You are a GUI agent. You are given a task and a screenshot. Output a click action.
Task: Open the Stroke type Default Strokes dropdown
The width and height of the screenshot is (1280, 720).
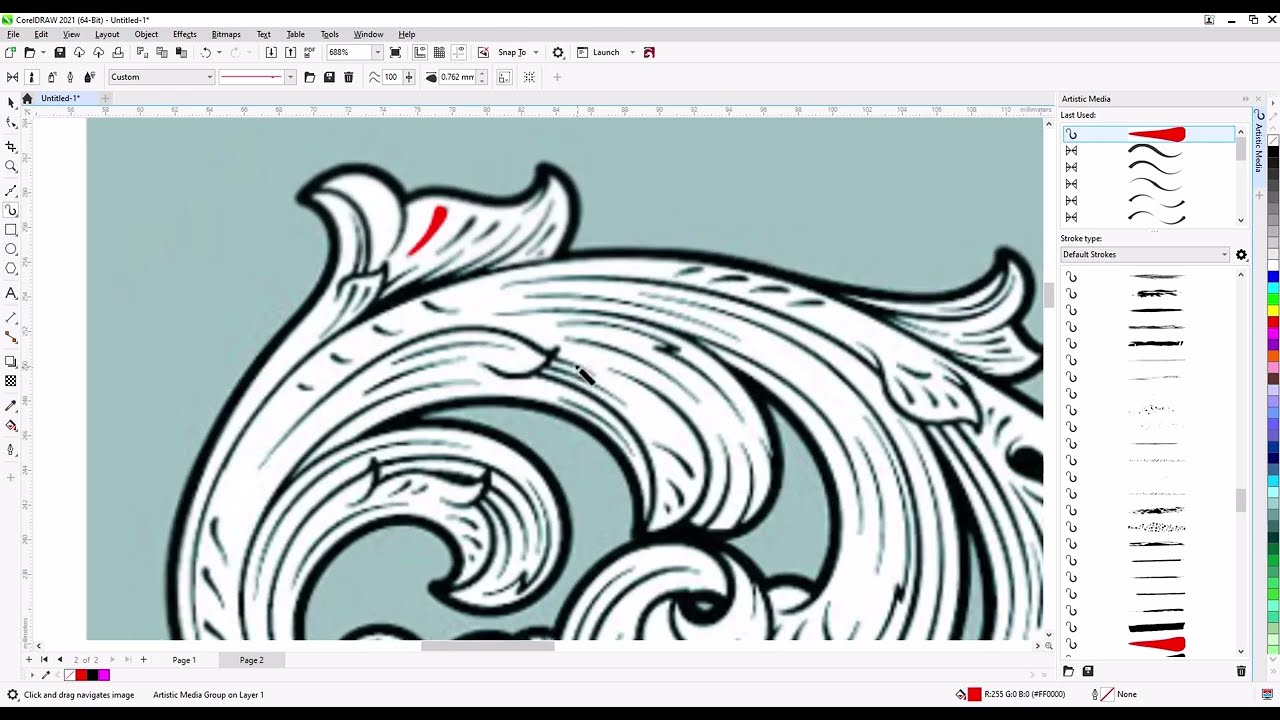pyautogui.click(x=1145, y=255)
